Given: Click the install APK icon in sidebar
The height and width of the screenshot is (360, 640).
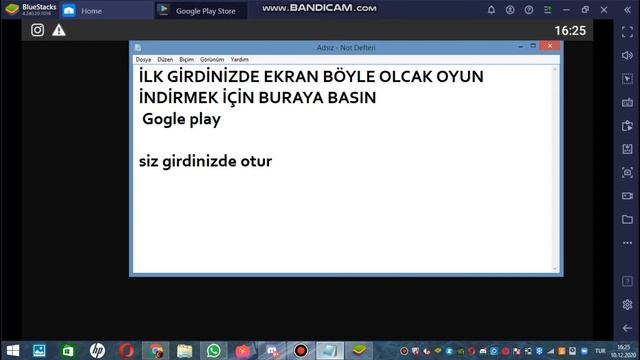Looking at the screenshot, I should [627, 149].
